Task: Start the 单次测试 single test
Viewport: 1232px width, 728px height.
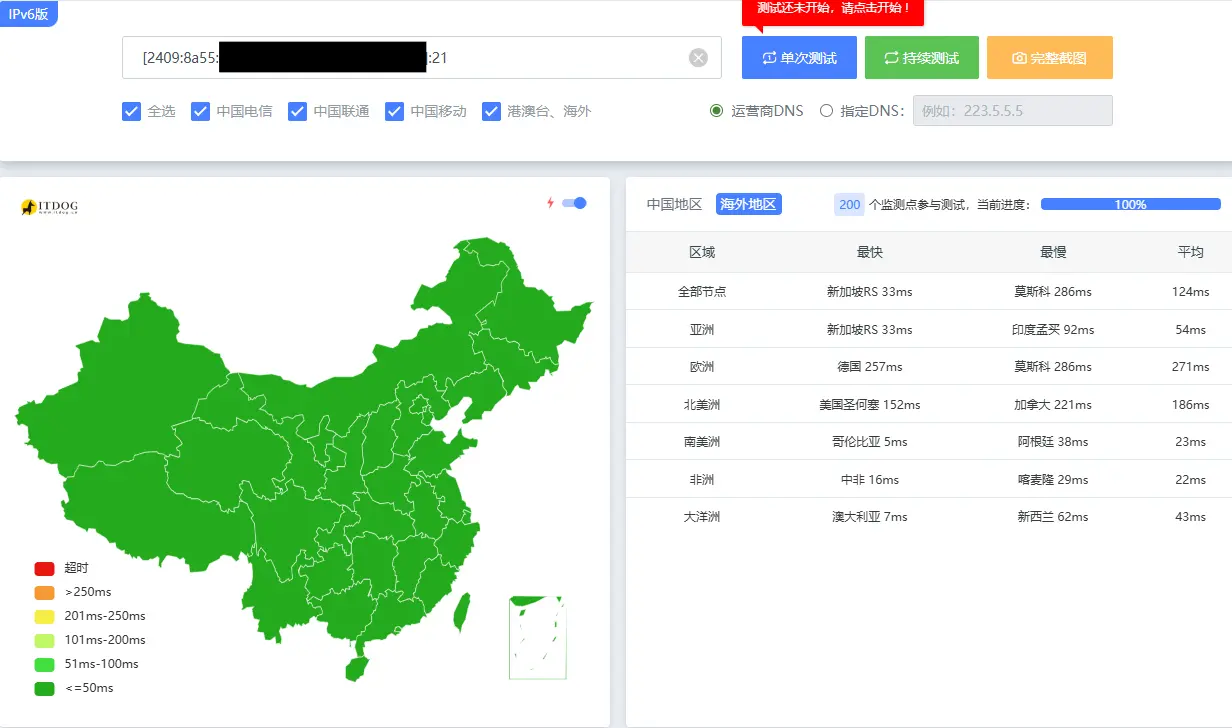Action: tap(799, 58)
